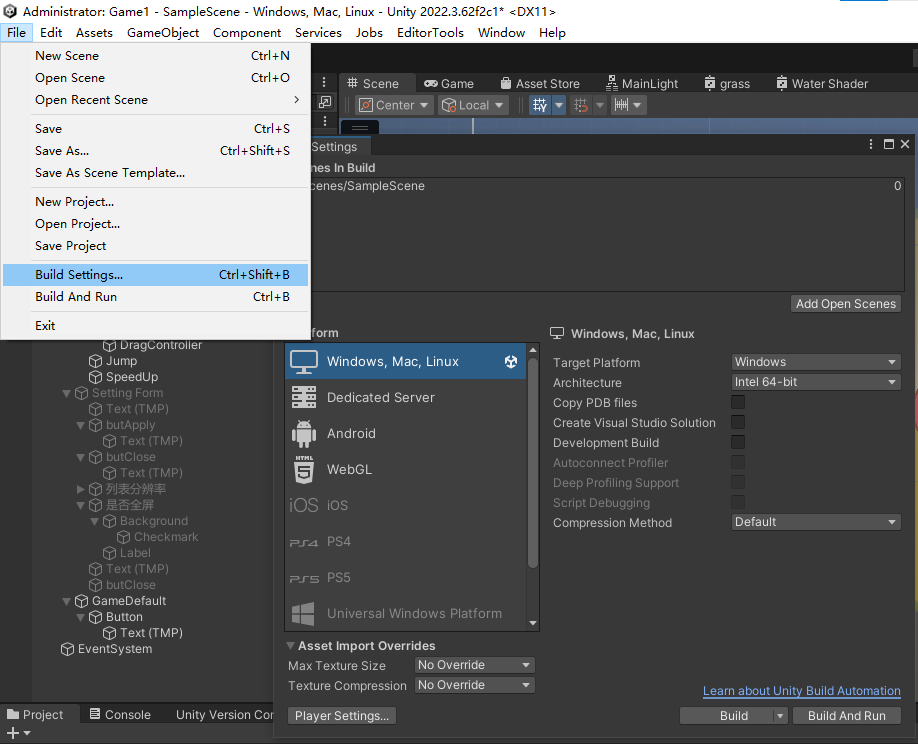Switch to the Game tab
The image size is (918, 744).
pyautogui.click(x=449, y=84)
